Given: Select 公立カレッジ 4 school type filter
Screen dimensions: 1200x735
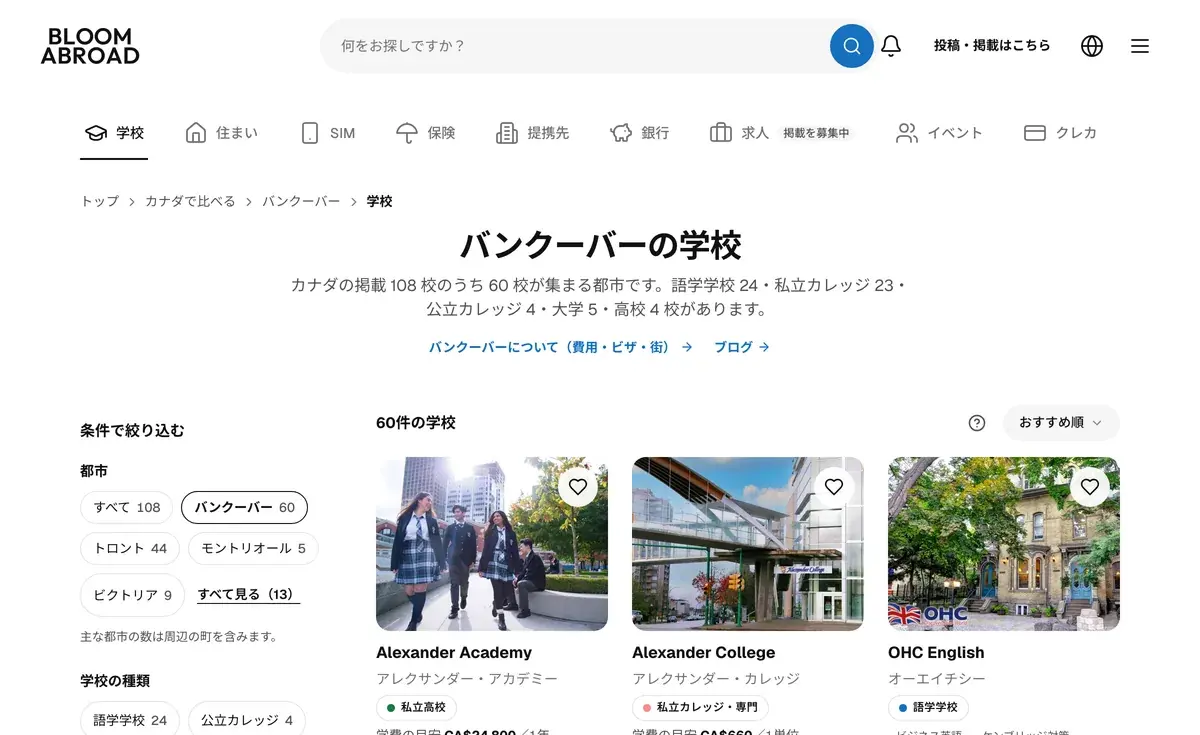Looking at the screenshot, I should click(247, 720).
